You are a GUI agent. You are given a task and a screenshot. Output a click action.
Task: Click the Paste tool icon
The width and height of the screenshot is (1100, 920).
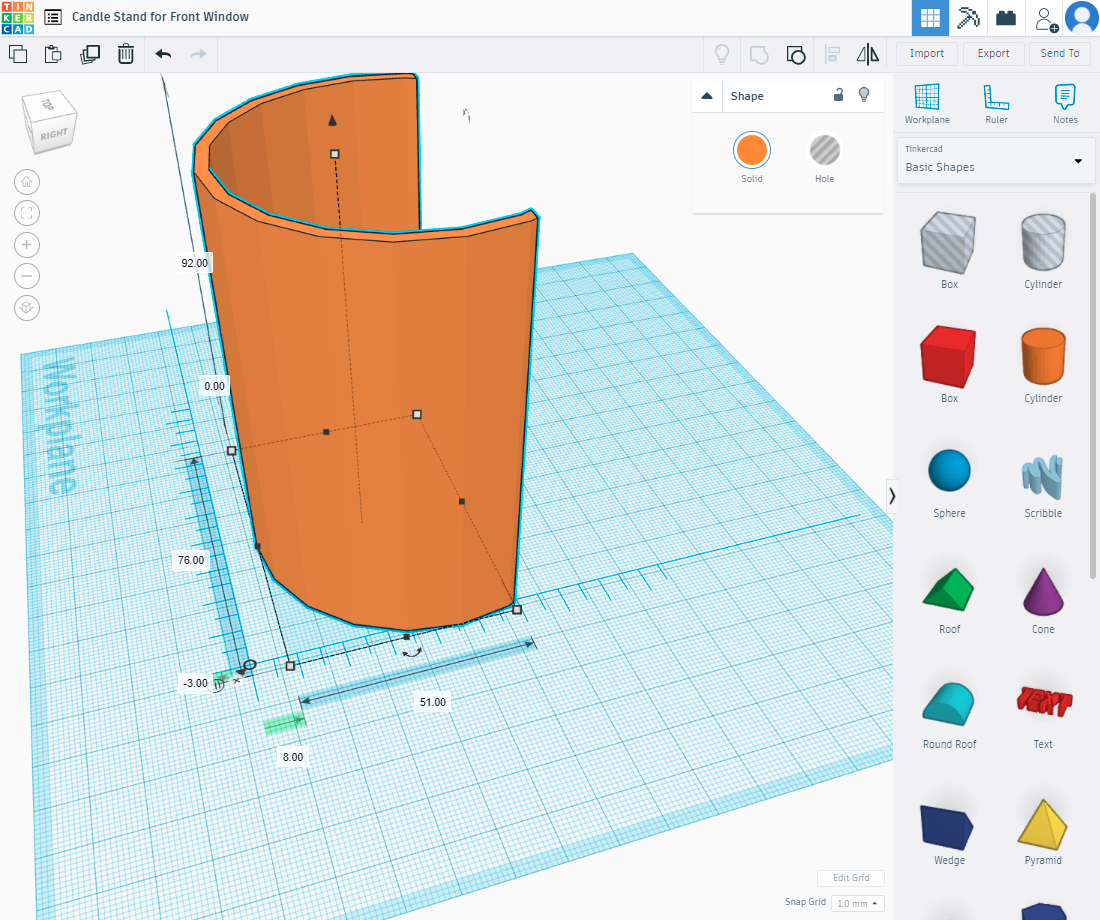[x=53, y=54]
